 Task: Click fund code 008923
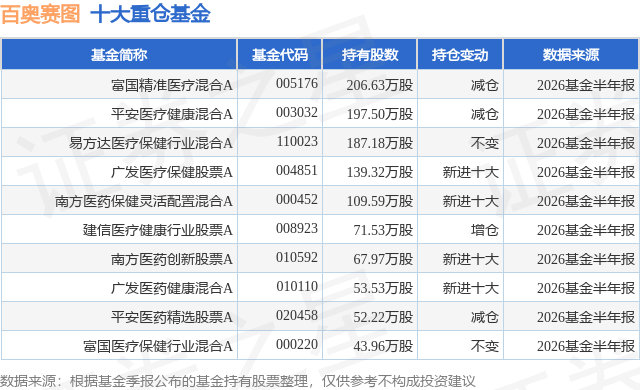pyautogui.click(x=297, y=228)
